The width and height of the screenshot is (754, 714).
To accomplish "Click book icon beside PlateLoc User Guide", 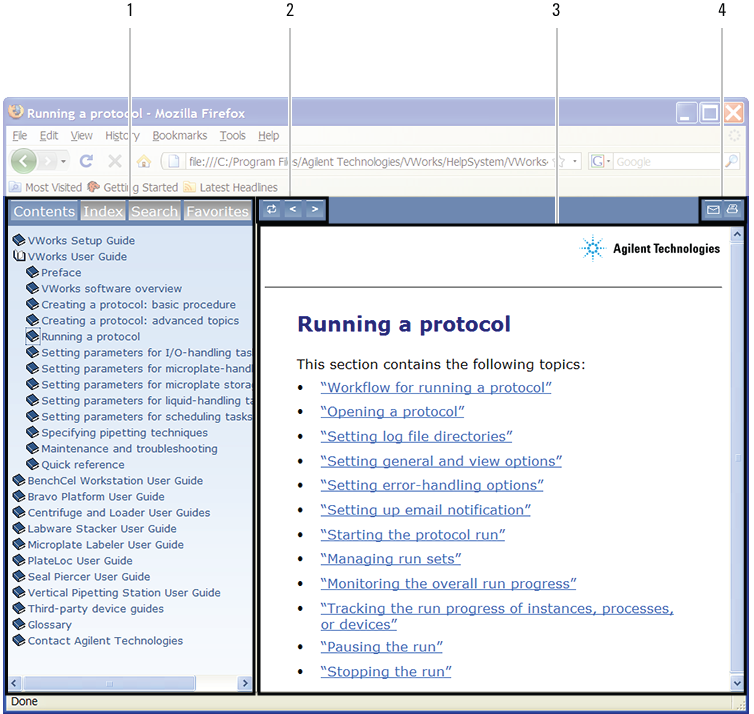I will [x=19, y=560].
